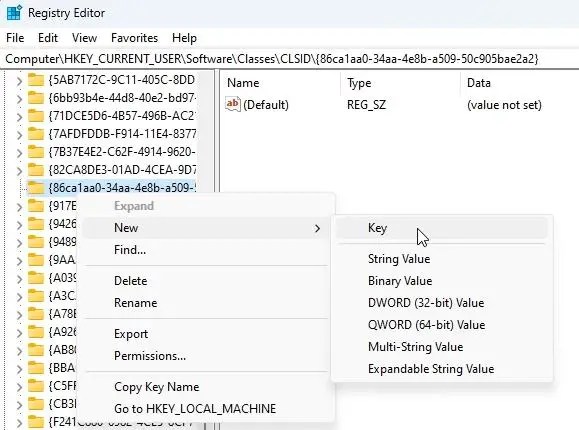Select Key from the New submenu
Viewport: 579px width, 430px height.
(442, 228)
